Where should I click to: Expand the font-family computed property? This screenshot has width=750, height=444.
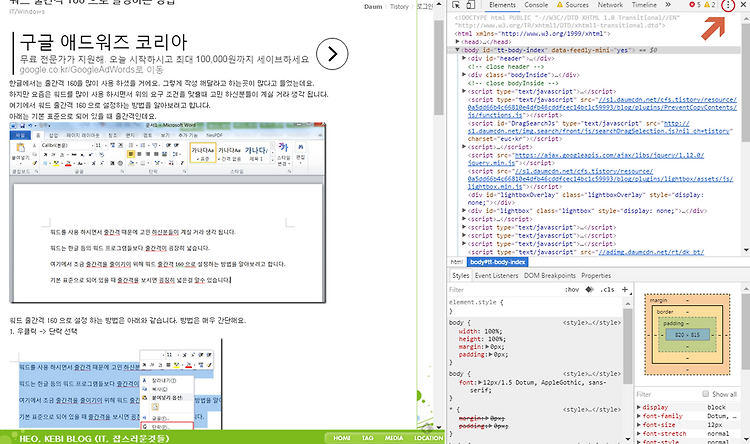tap(639, 416)
